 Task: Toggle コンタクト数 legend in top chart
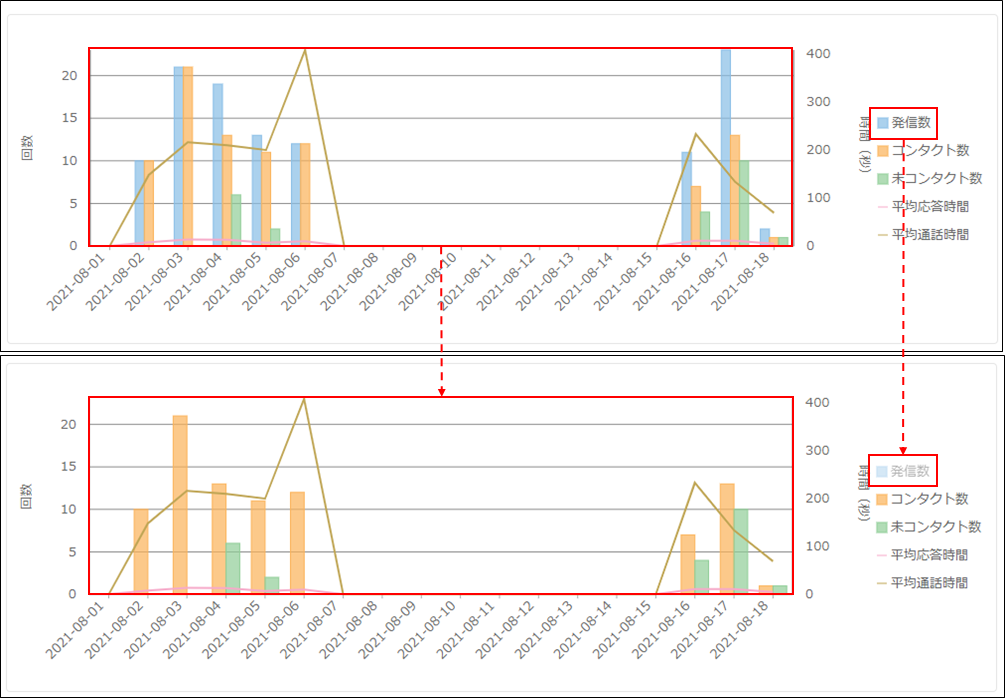929,151
